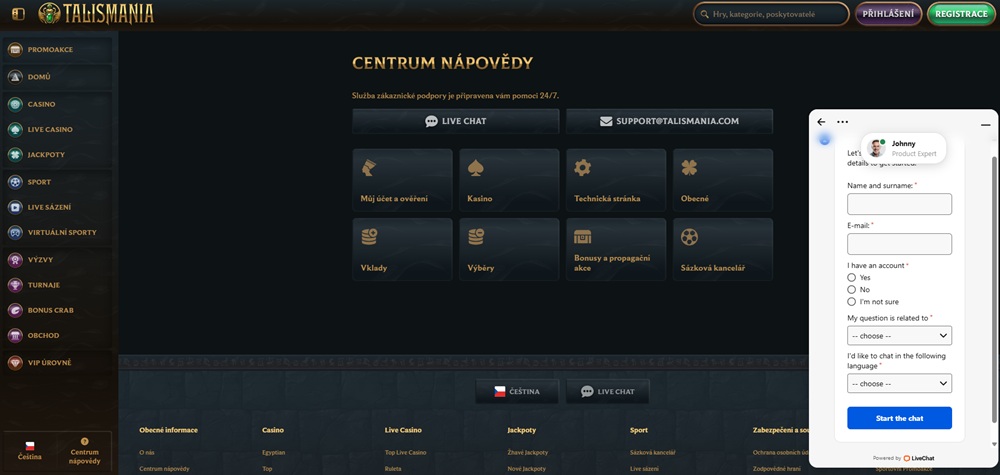Open Sázková kancelář help category

[723, 249]
